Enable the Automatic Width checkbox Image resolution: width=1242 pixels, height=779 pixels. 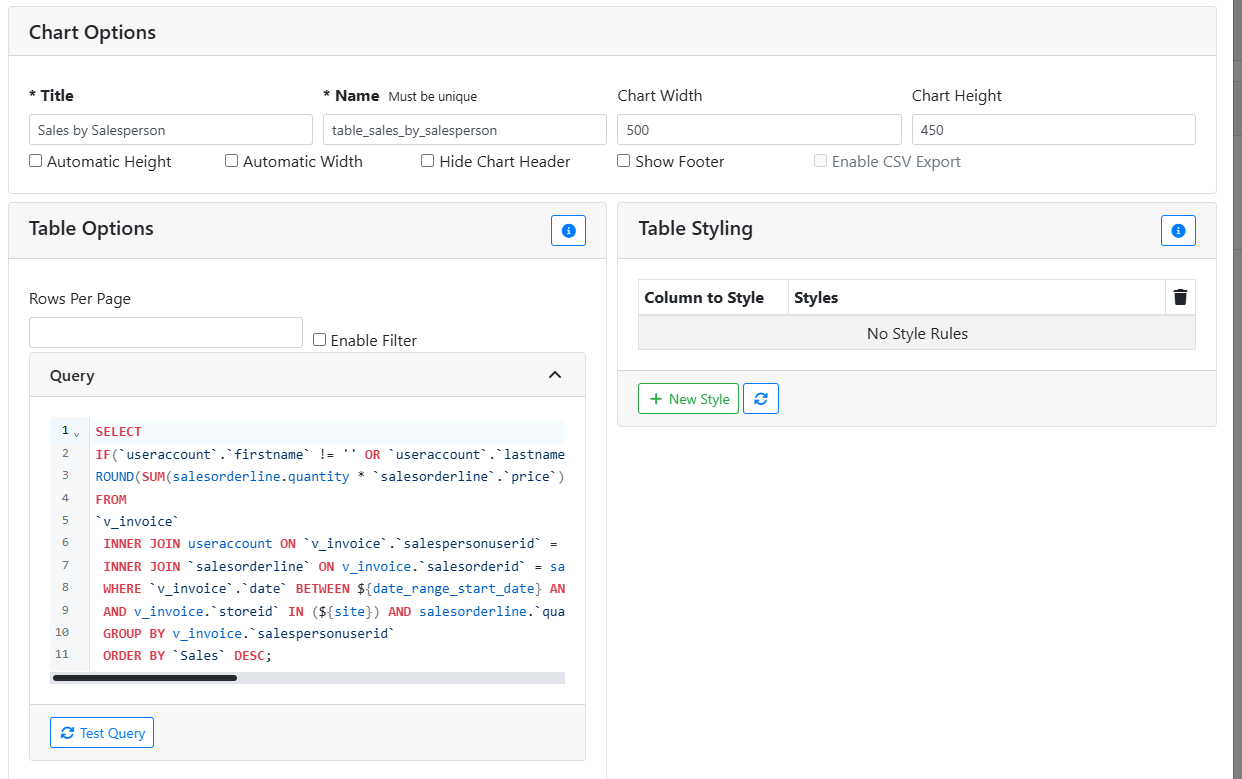click(x=232, y=161)
